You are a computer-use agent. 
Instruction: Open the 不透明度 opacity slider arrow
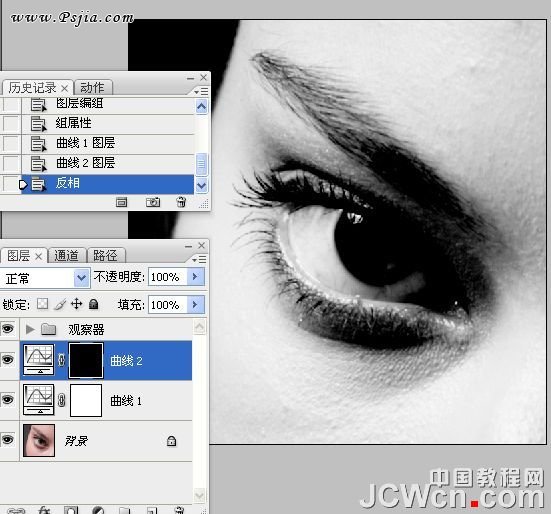195,277
